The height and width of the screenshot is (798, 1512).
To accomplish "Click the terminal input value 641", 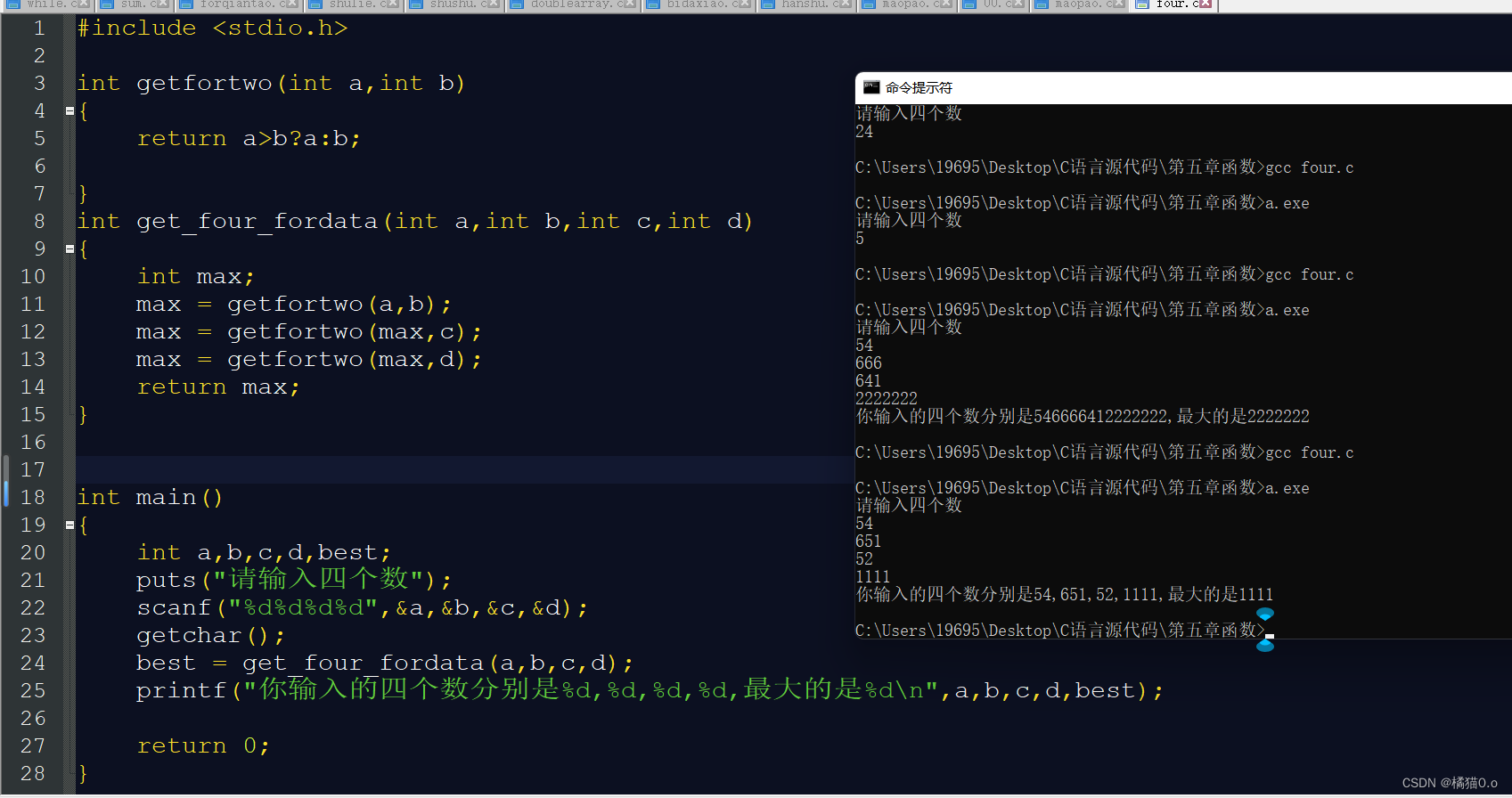I will tap(869, 381).
